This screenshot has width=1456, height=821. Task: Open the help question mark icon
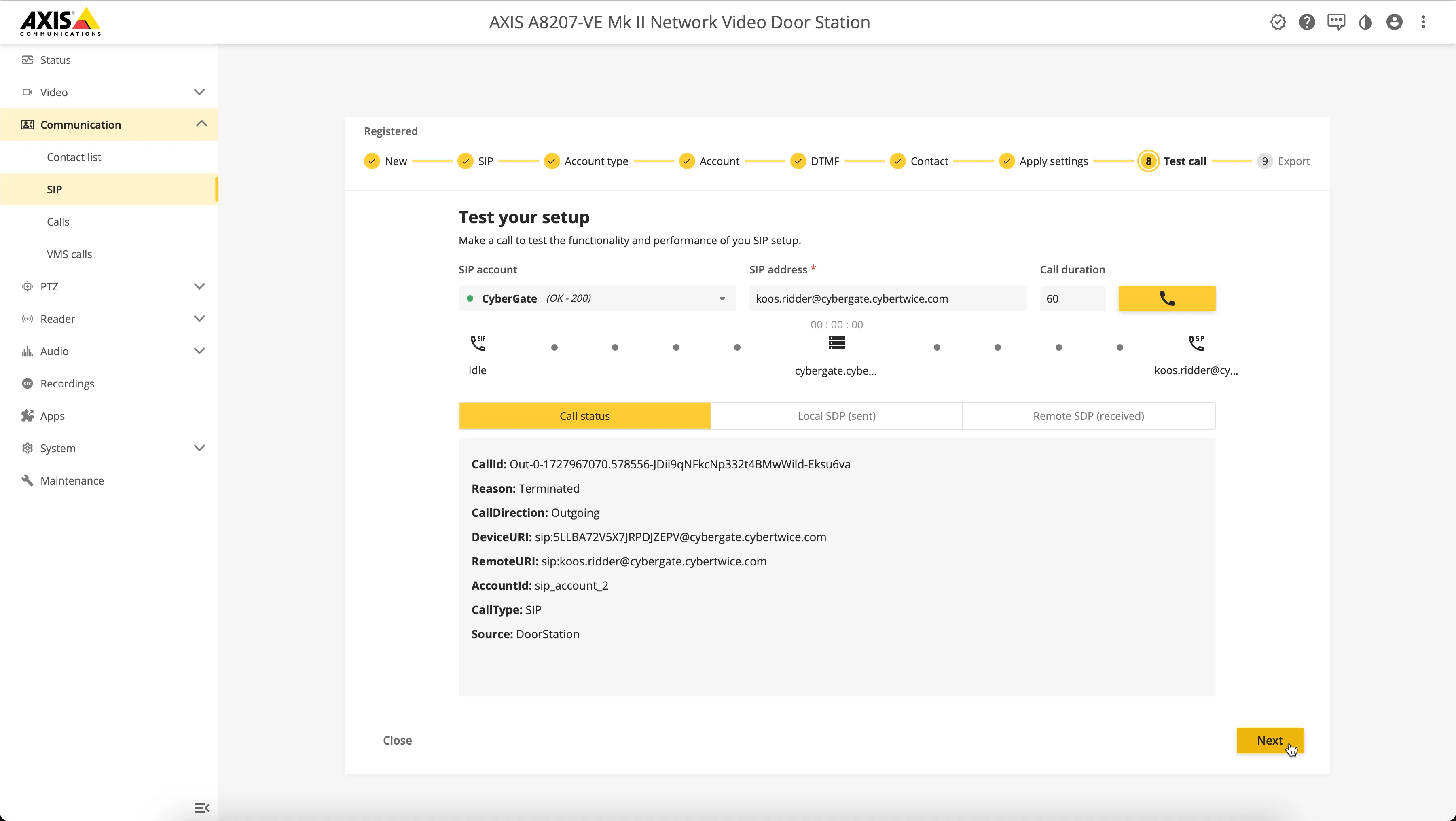click(1307, 22)
